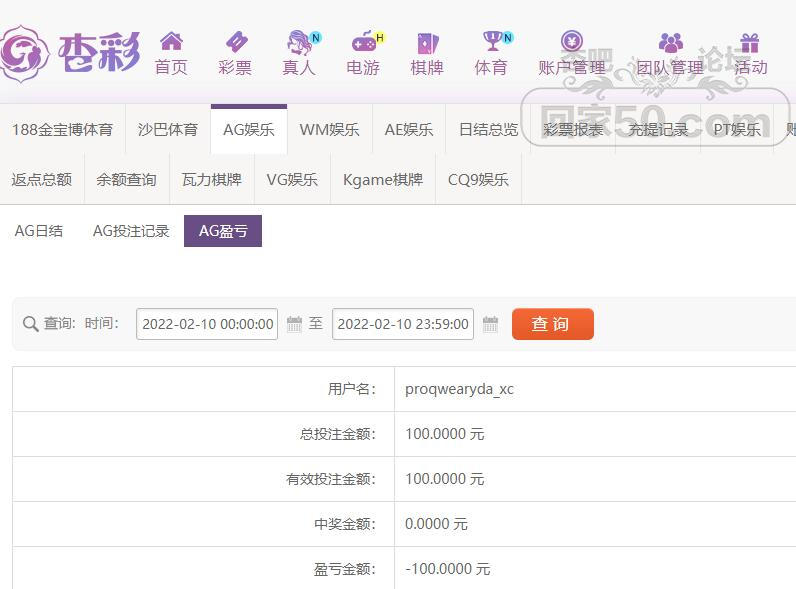Switch to the VG娱乐 tab
Image resolution: width=796 pixels, height=589 pixels.
pos(292,179)
